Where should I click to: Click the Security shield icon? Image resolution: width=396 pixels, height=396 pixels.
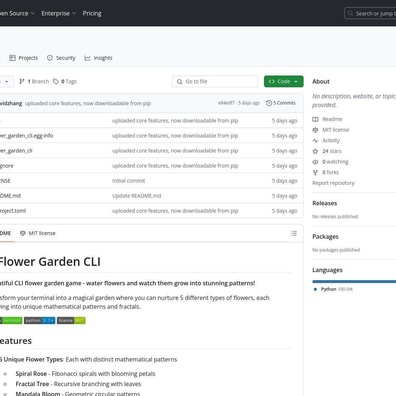(50, 58)
